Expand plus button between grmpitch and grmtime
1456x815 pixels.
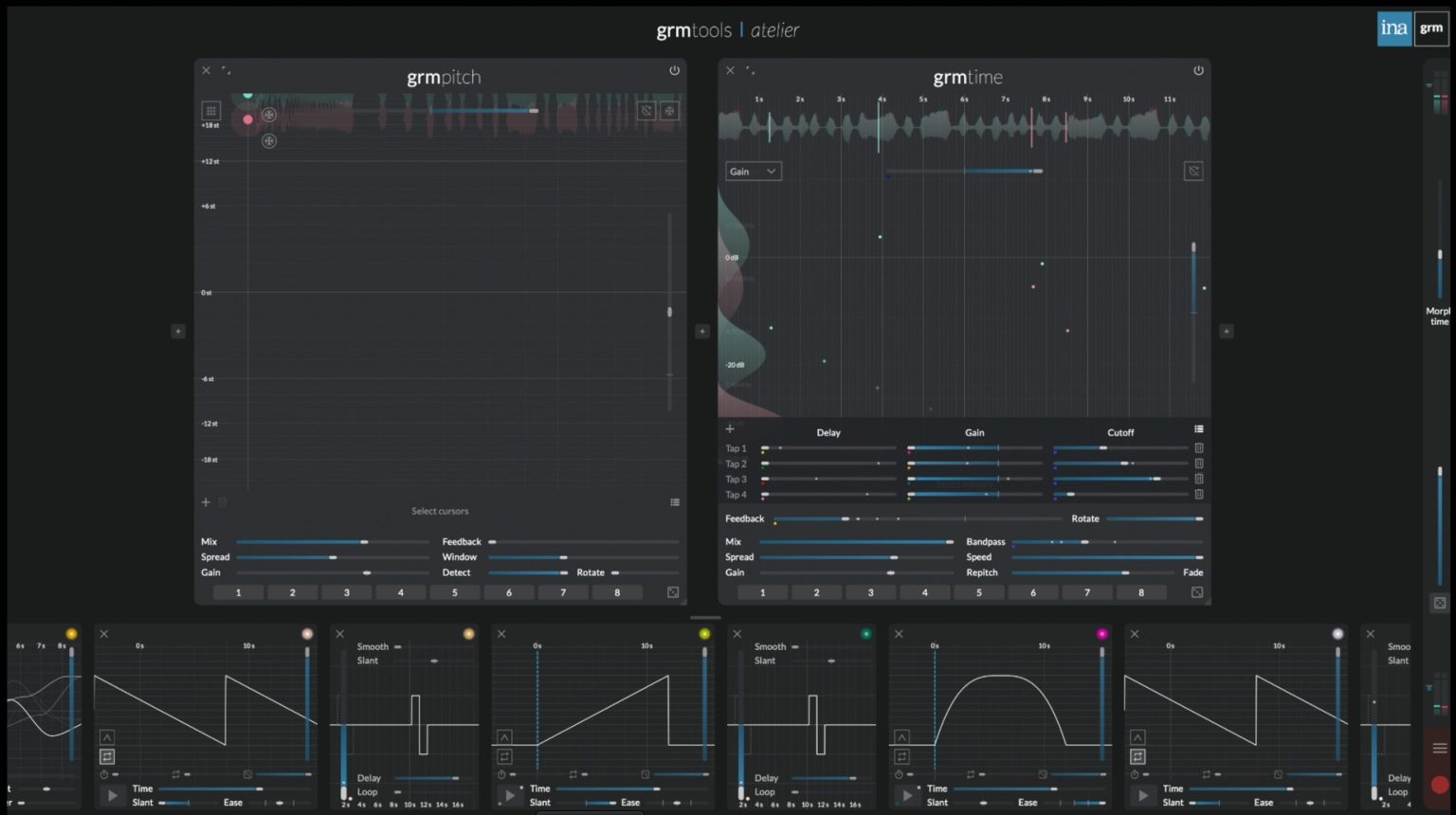point(701,332)
